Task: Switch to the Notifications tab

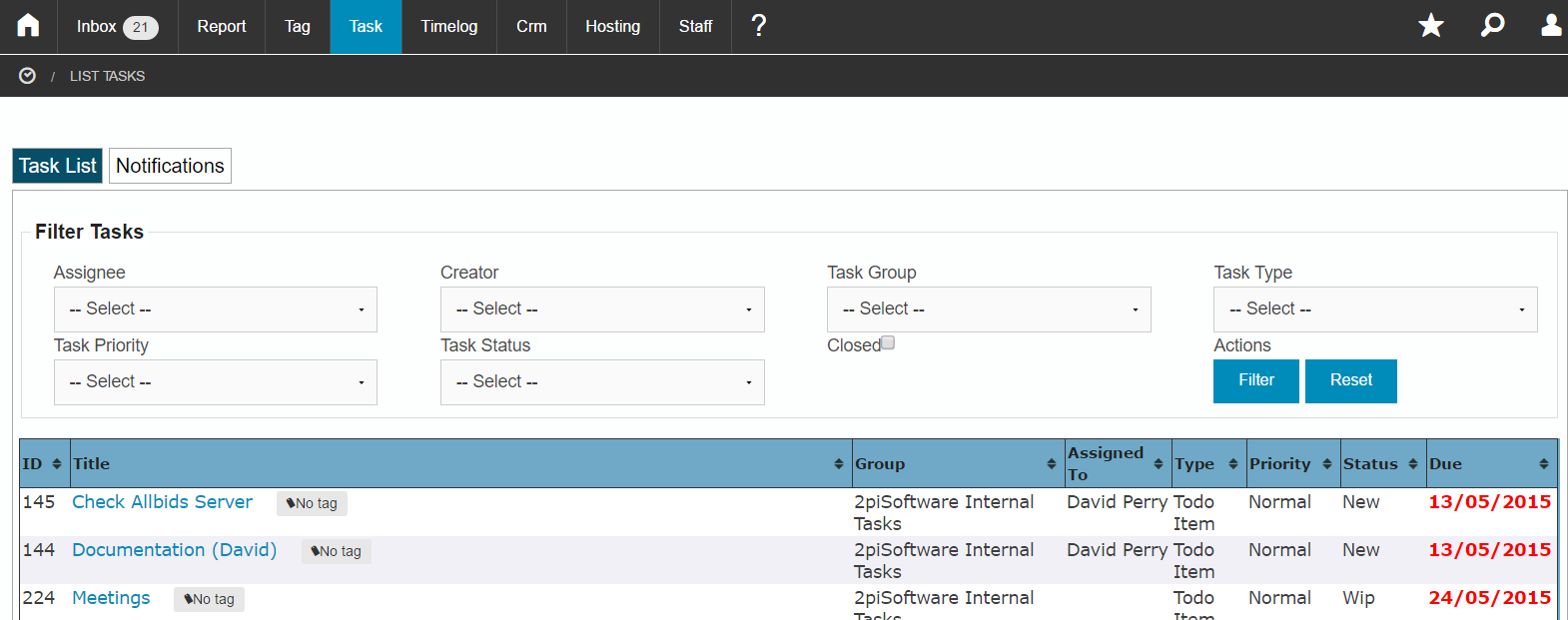Action: [x=170, y=166]
